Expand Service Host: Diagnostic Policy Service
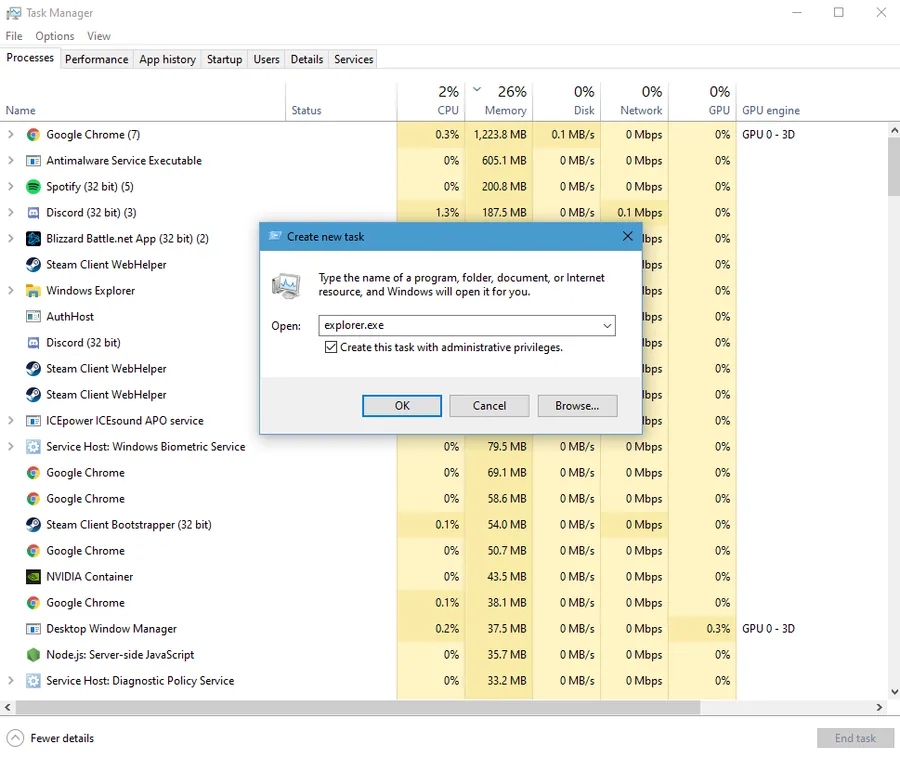 click(x=10, y=681)
